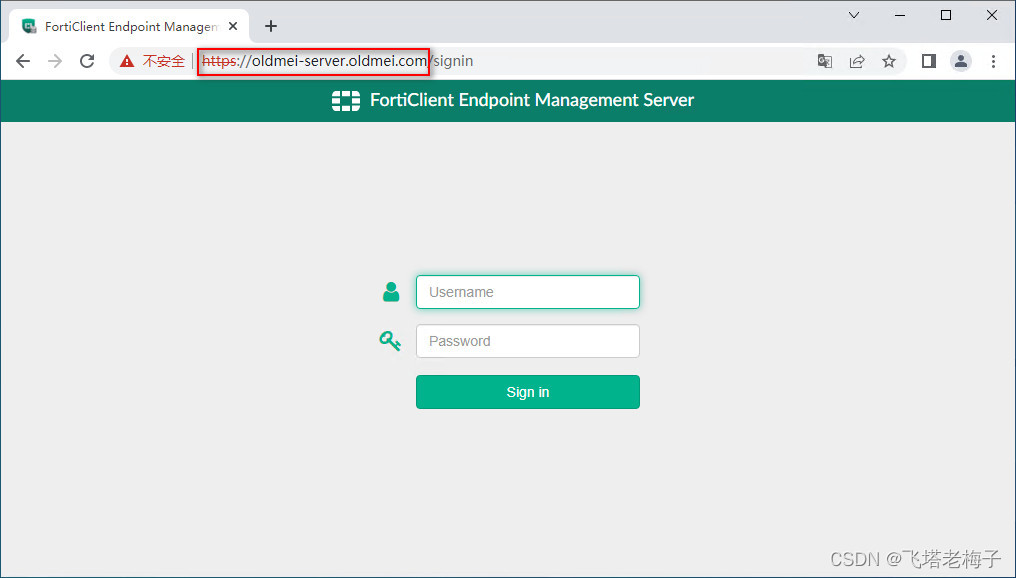Reload the page with the refresh icon
Screen dimensions: 1016x578
pos(87,60)
